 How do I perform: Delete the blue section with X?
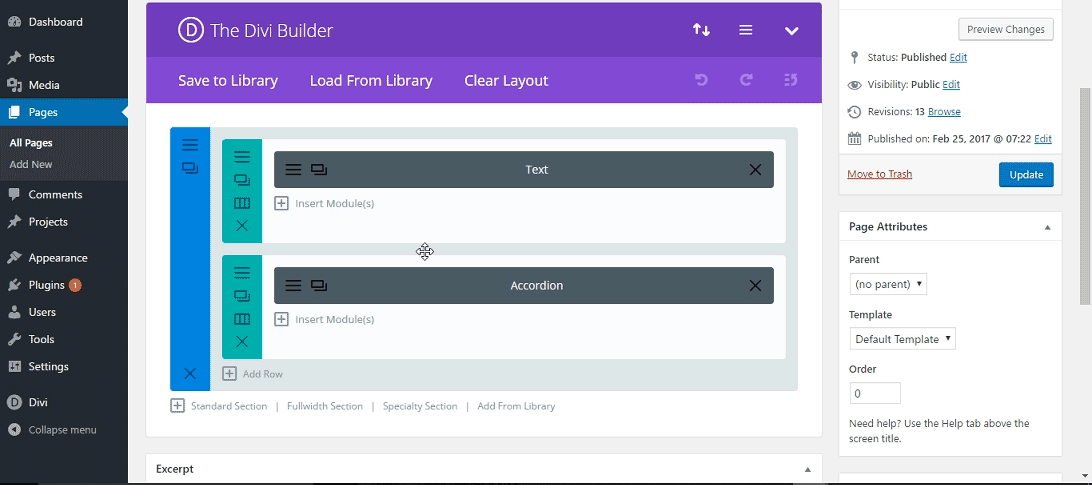190,374
